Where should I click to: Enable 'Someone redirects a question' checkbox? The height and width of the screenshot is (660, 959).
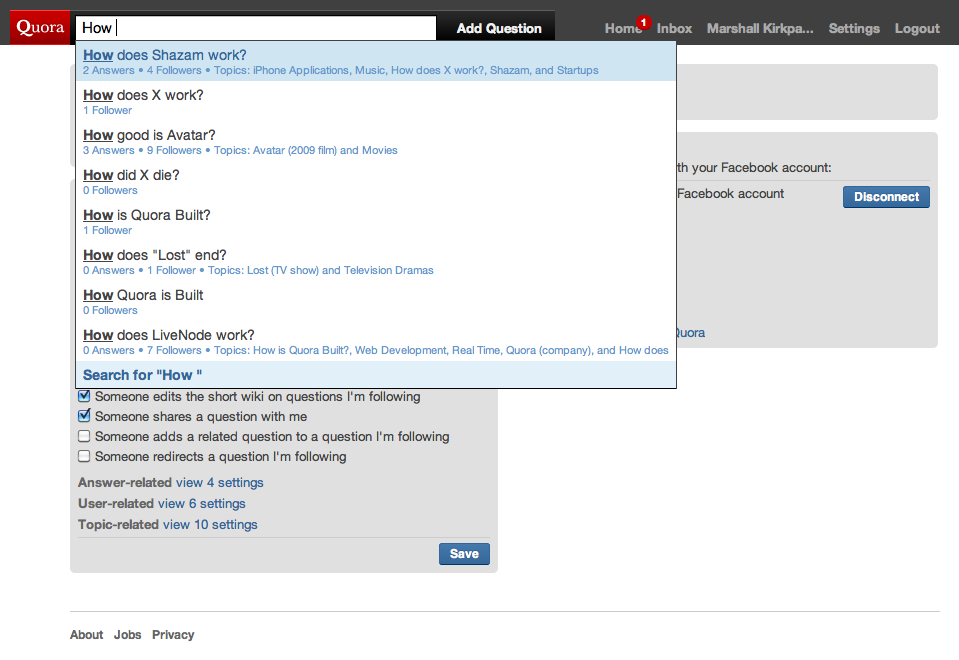(84, 456)
